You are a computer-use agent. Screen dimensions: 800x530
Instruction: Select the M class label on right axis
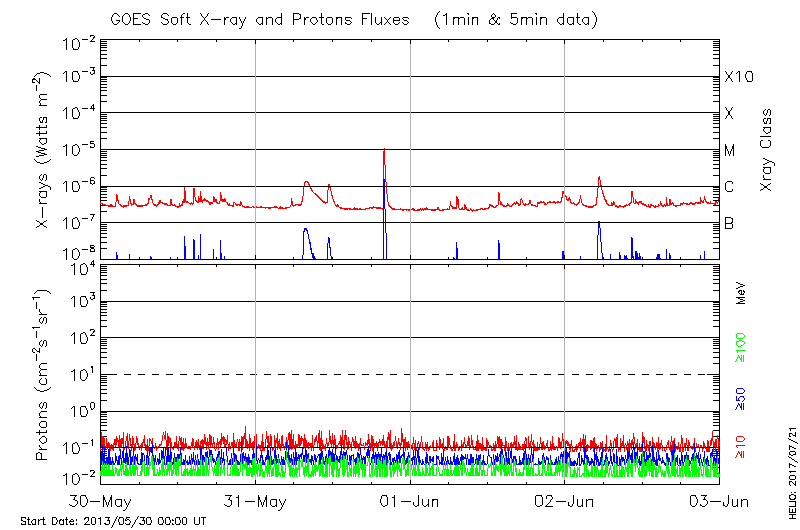730,151
